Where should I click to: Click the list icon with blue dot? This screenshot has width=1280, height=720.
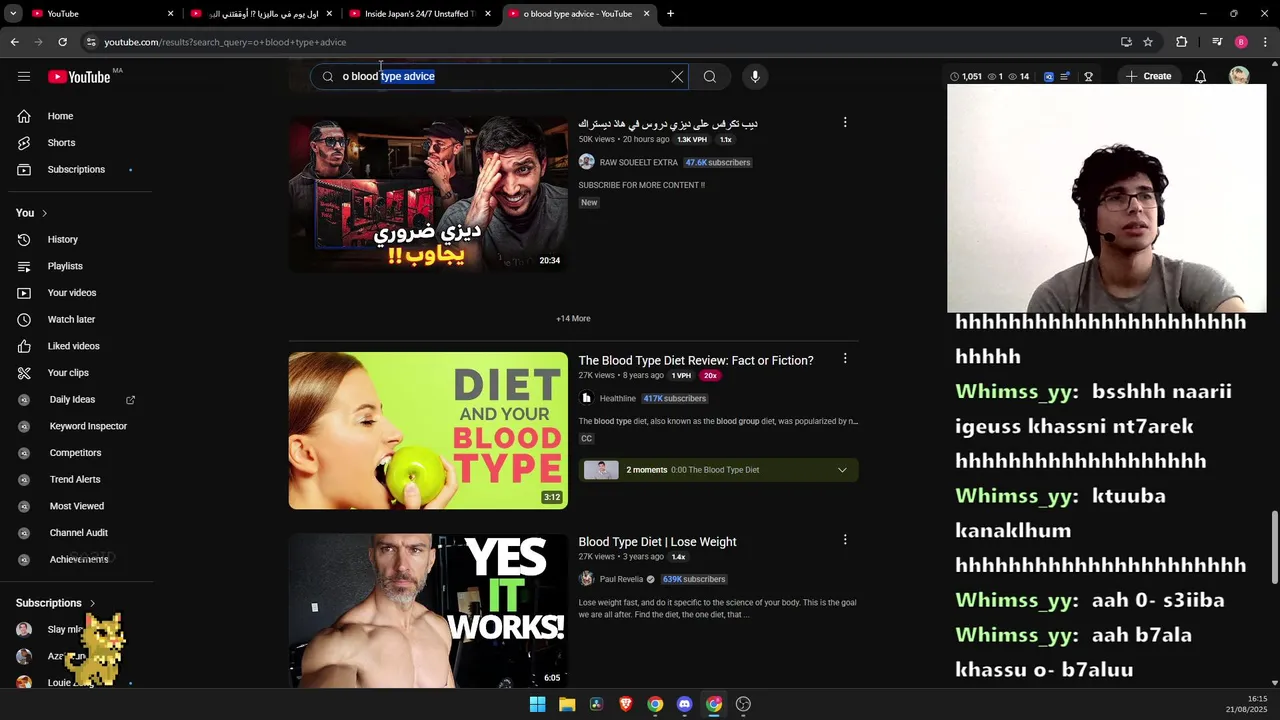click(x=1066, y=76)
